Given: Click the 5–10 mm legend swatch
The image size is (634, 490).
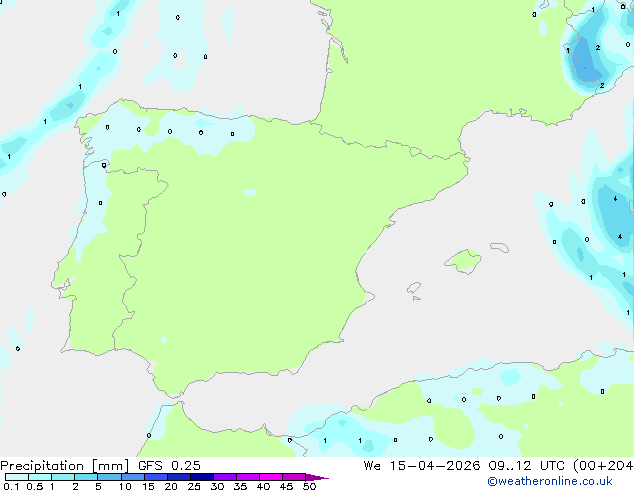Looking at the screenshot, I should click(x=109, y=477).
